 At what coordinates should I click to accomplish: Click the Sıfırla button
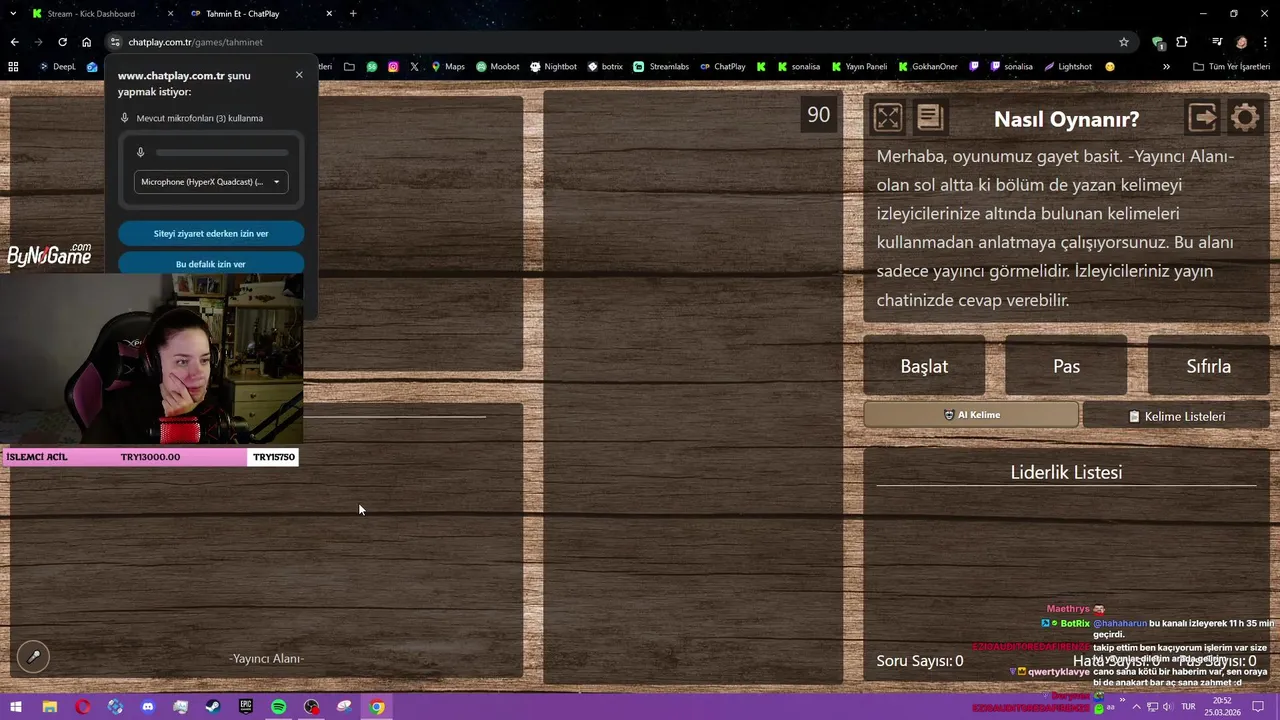point(1208,366)
